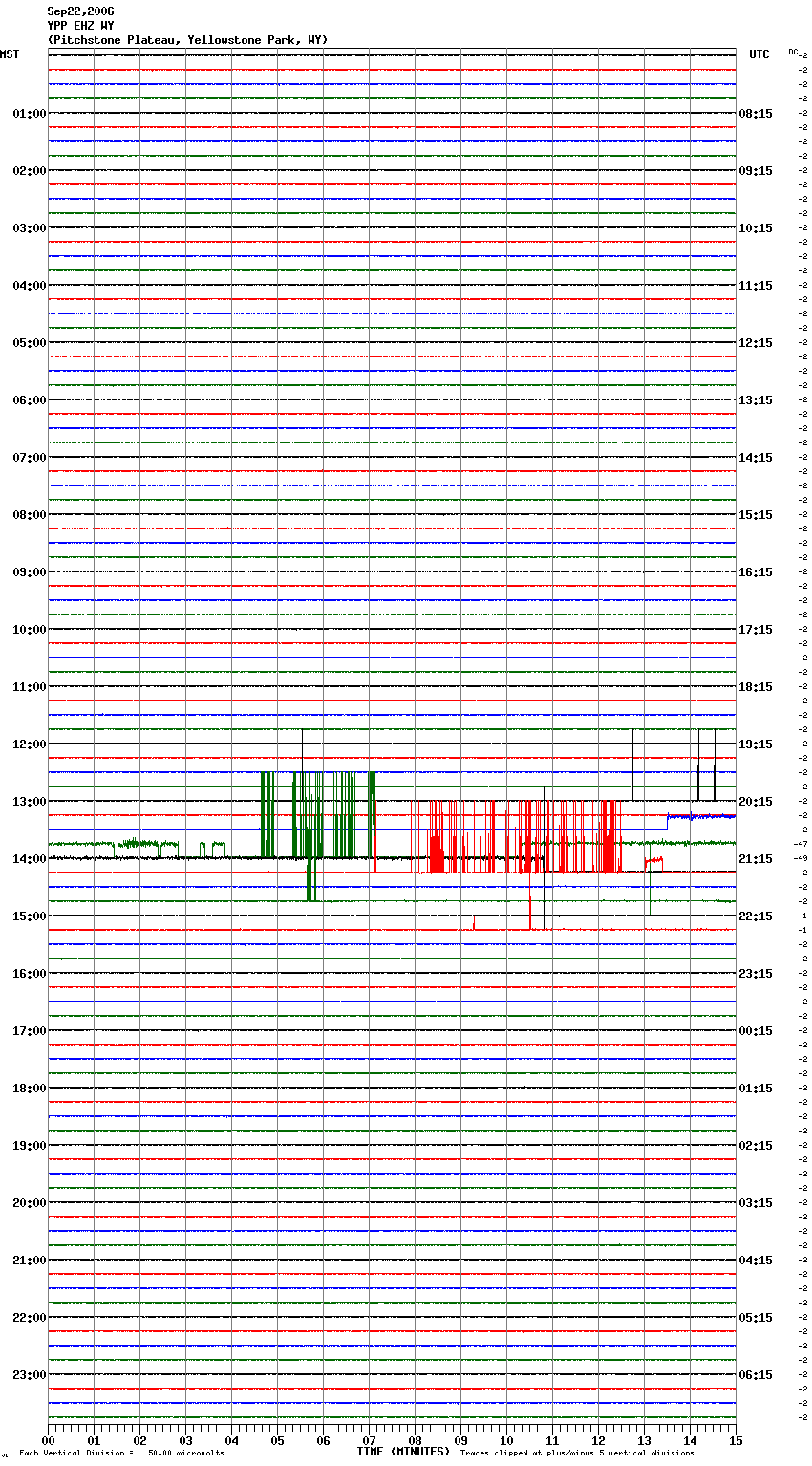The width and height of the screenshot is (812, 1466).
Task: Click the MST time label "06:00"
Action: point(30,400)
